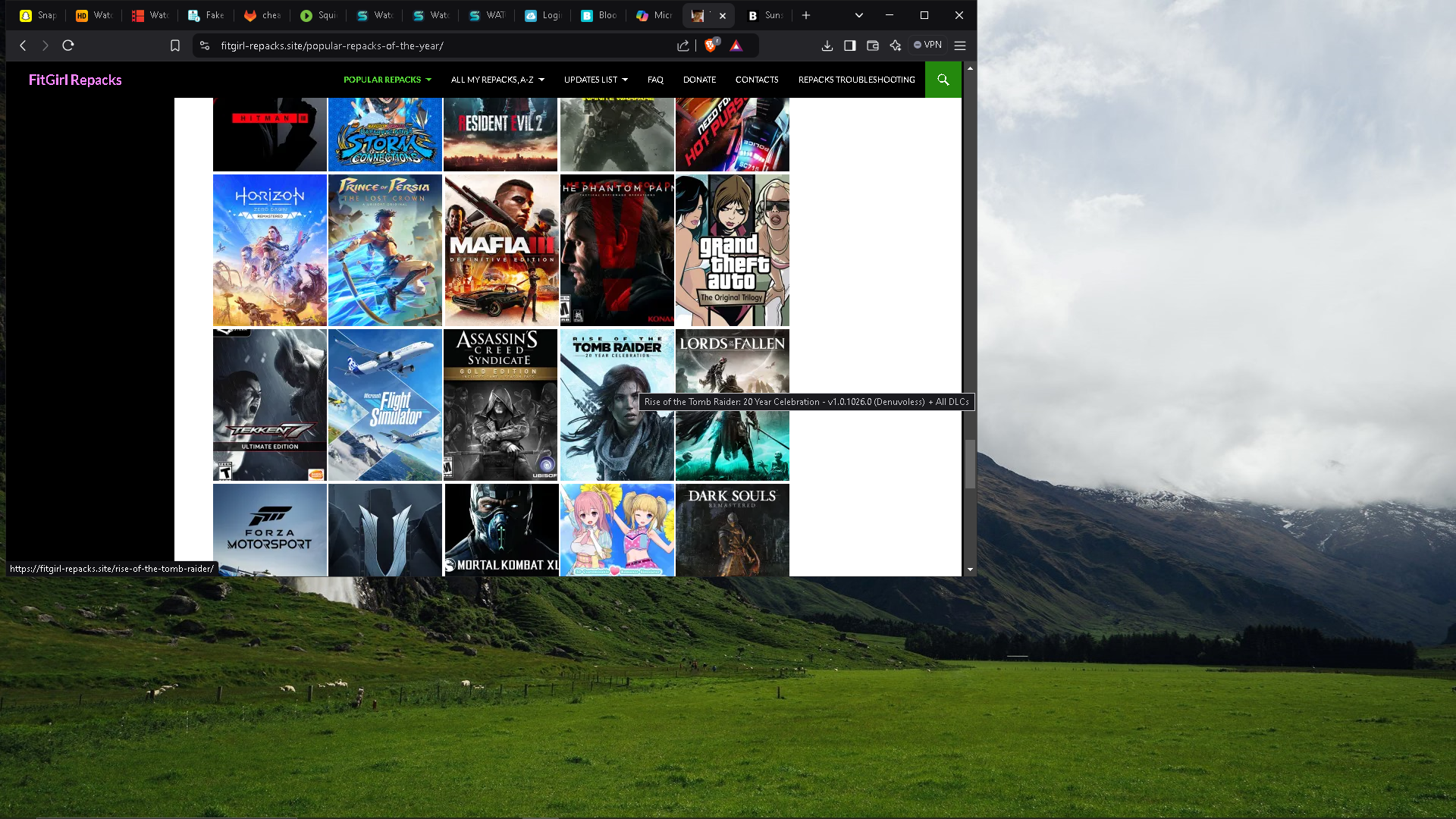Screen dimensions: 1456x819
Task: Expand All My Repacks, A-Z menu
Action: 497,80
